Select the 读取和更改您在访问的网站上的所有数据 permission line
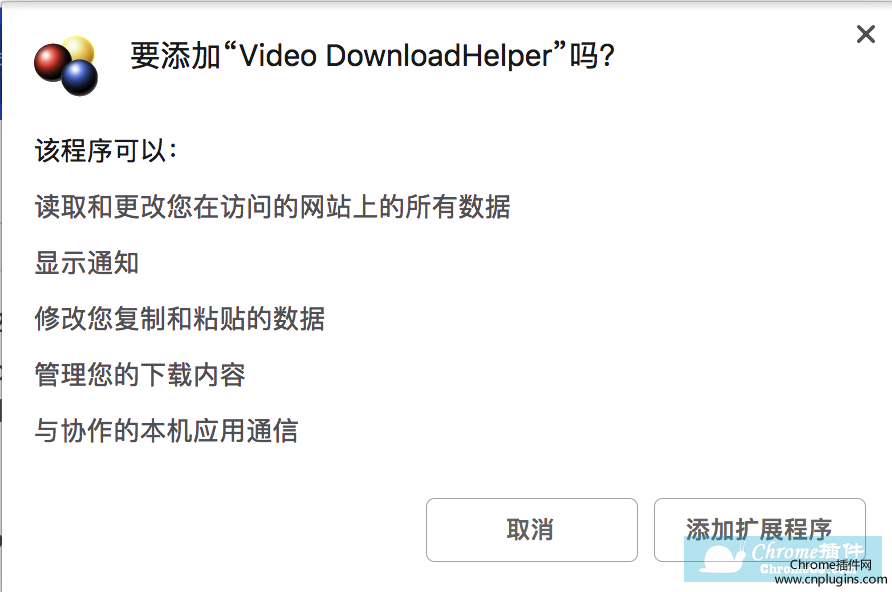This screenshot has height=592, width=892. pyautogui.click(x=272, y=206)
